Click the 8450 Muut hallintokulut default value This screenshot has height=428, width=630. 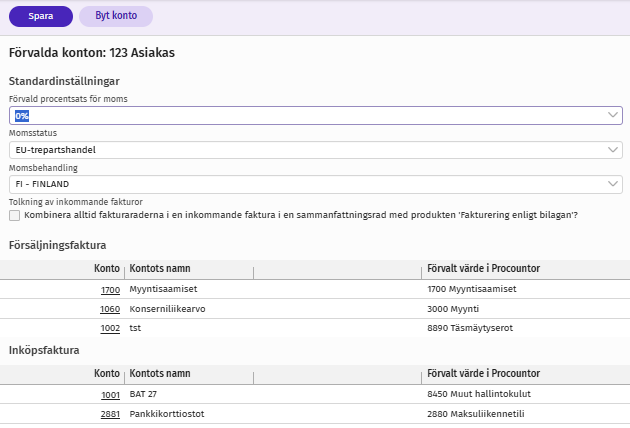(x=479, y=394)
